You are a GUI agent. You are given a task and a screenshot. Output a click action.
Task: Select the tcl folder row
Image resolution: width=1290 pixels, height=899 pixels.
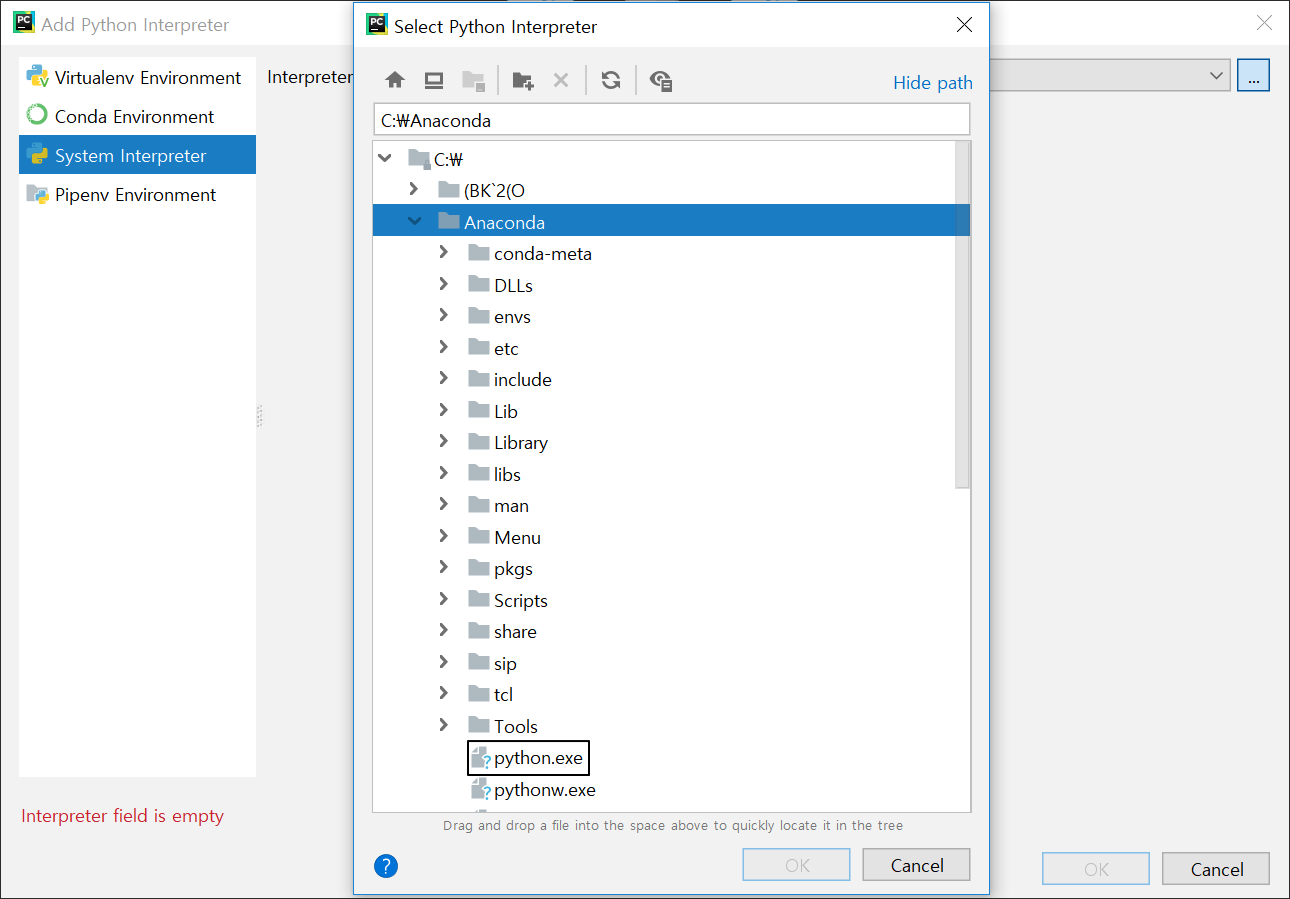[664, 694]
